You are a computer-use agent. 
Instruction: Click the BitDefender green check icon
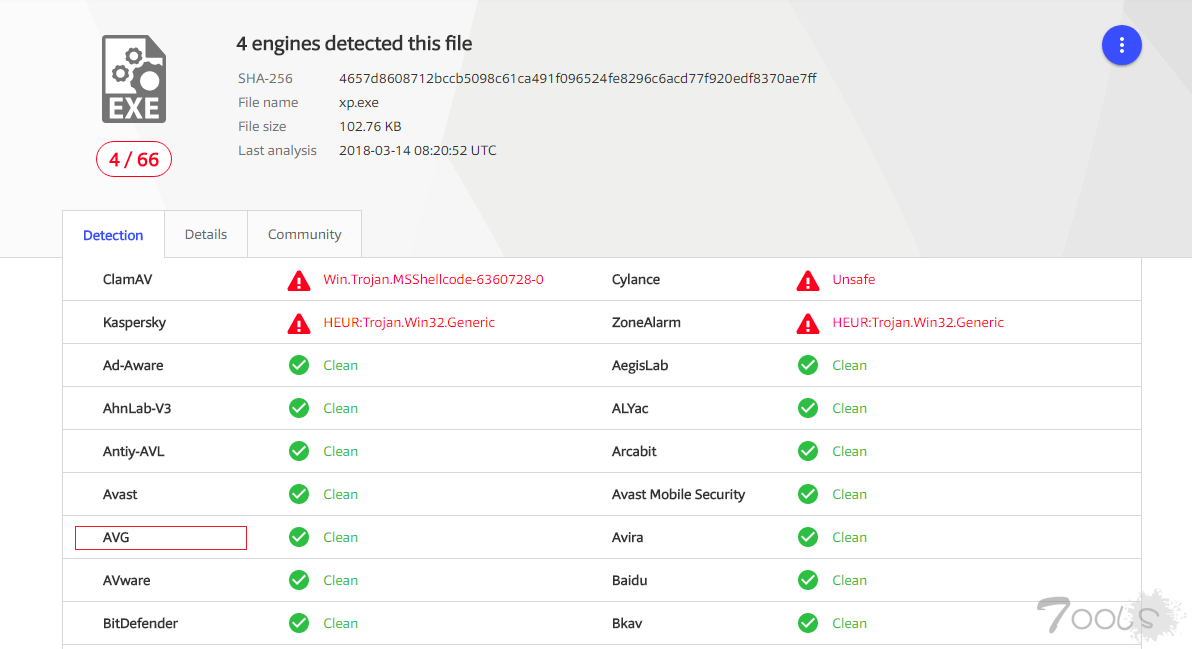pyautogui.click(x=299, y=623)
